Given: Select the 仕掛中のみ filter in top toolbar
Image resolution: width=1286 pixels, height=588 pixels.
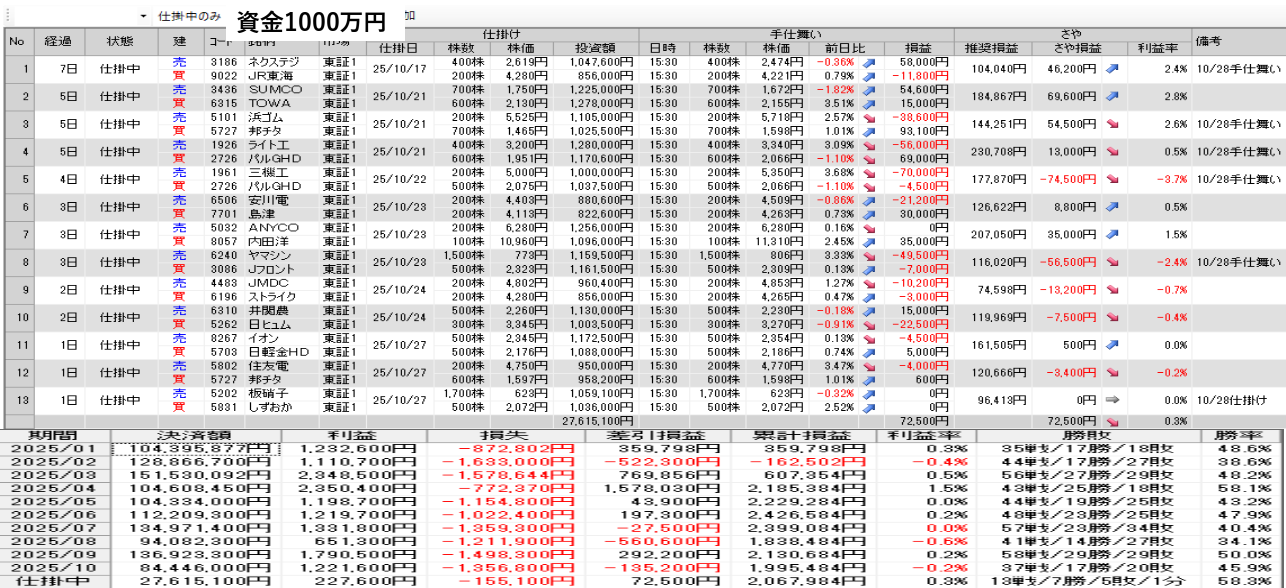Looking at the screenshot, I should pyautogui.click(x=190, y=17).
